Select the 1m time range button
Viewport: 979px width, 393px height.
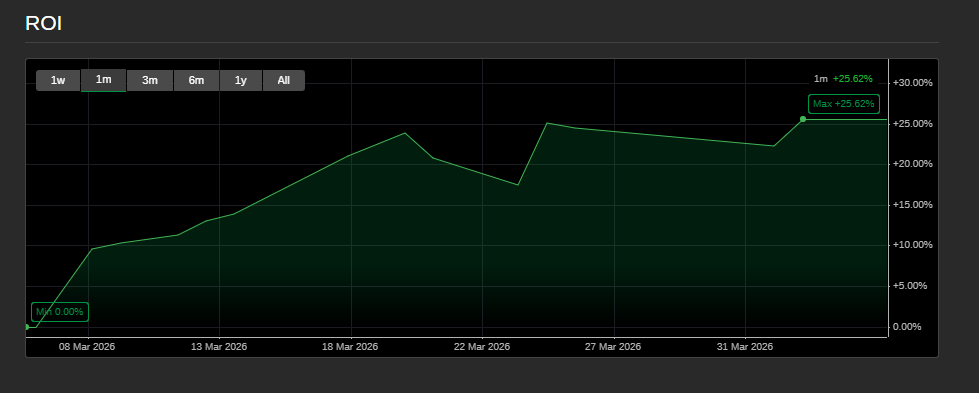coord(104,80)
